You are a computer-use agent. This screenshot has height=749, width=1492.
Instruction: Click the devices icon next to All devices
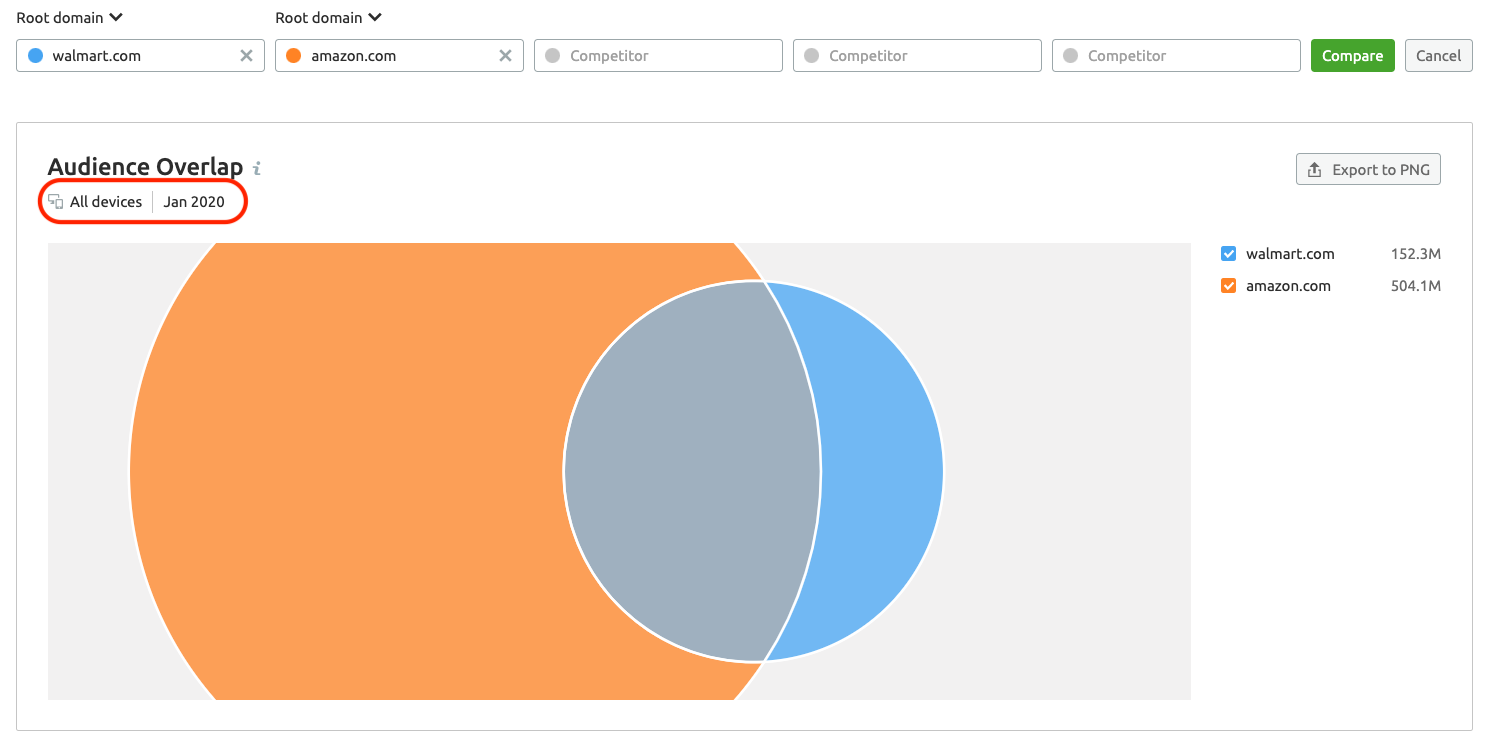[x=56, y=202]
